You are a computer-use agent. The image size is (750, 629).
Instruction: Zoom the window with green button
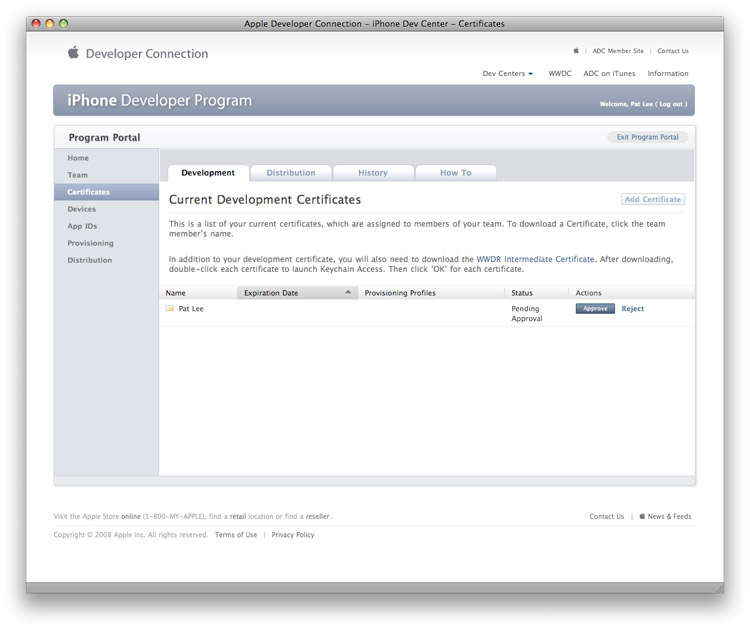click(x=64, y=23)
